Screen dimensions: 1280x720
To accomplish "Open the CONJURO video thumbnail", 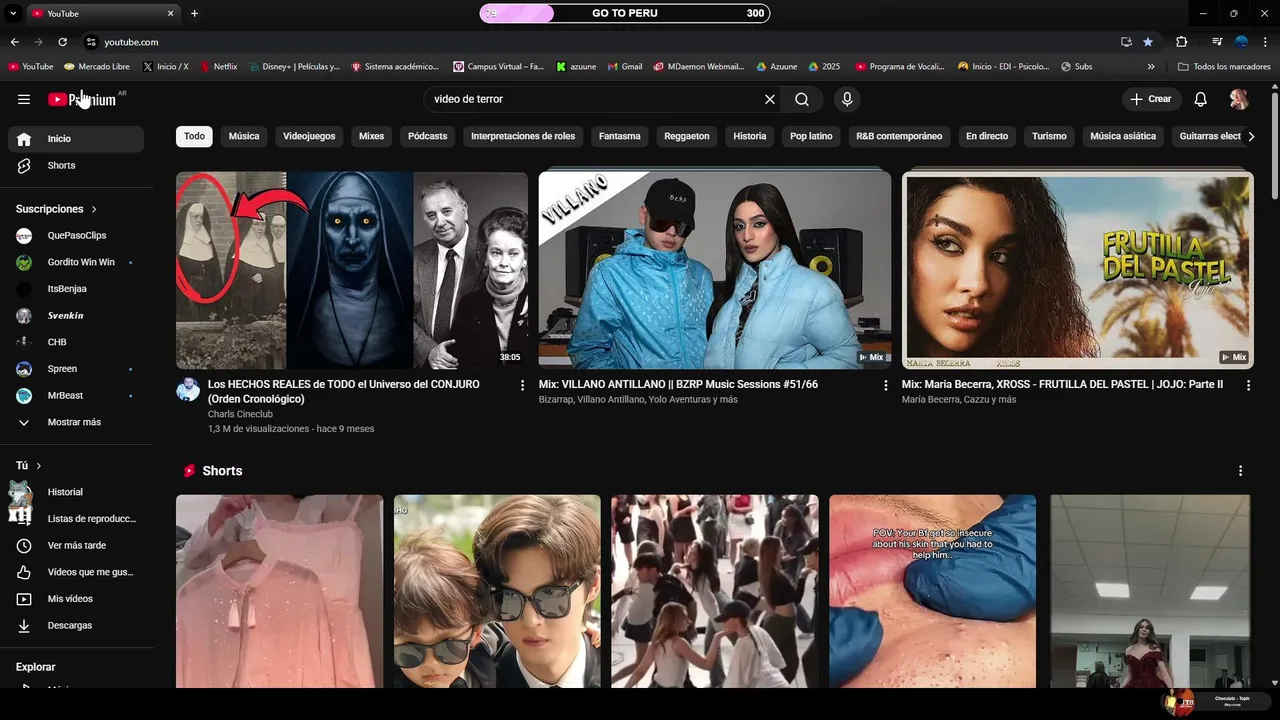I will (352, 270).
